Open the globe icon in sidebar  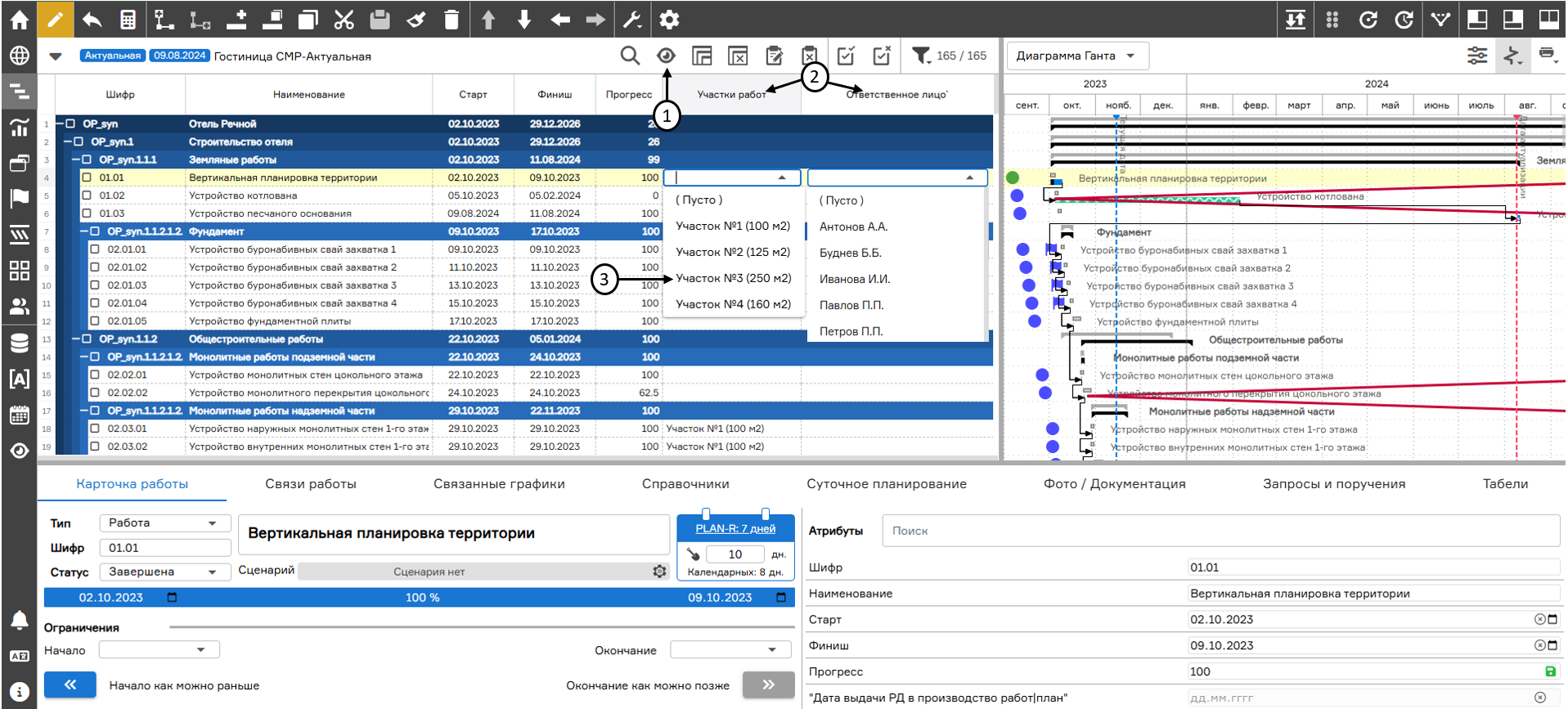(x=19, y=56)
